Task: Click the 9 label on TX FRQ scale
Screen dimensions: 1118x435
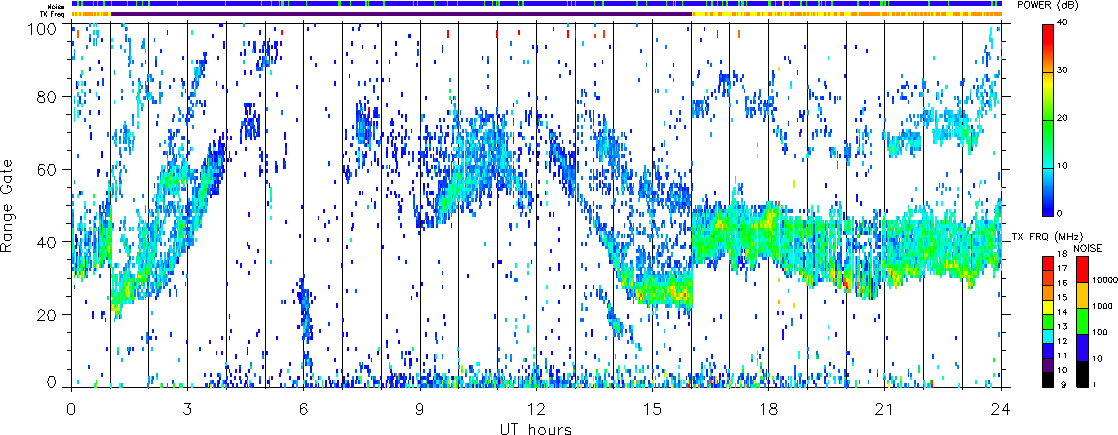Action: [x=1063, y=384]
